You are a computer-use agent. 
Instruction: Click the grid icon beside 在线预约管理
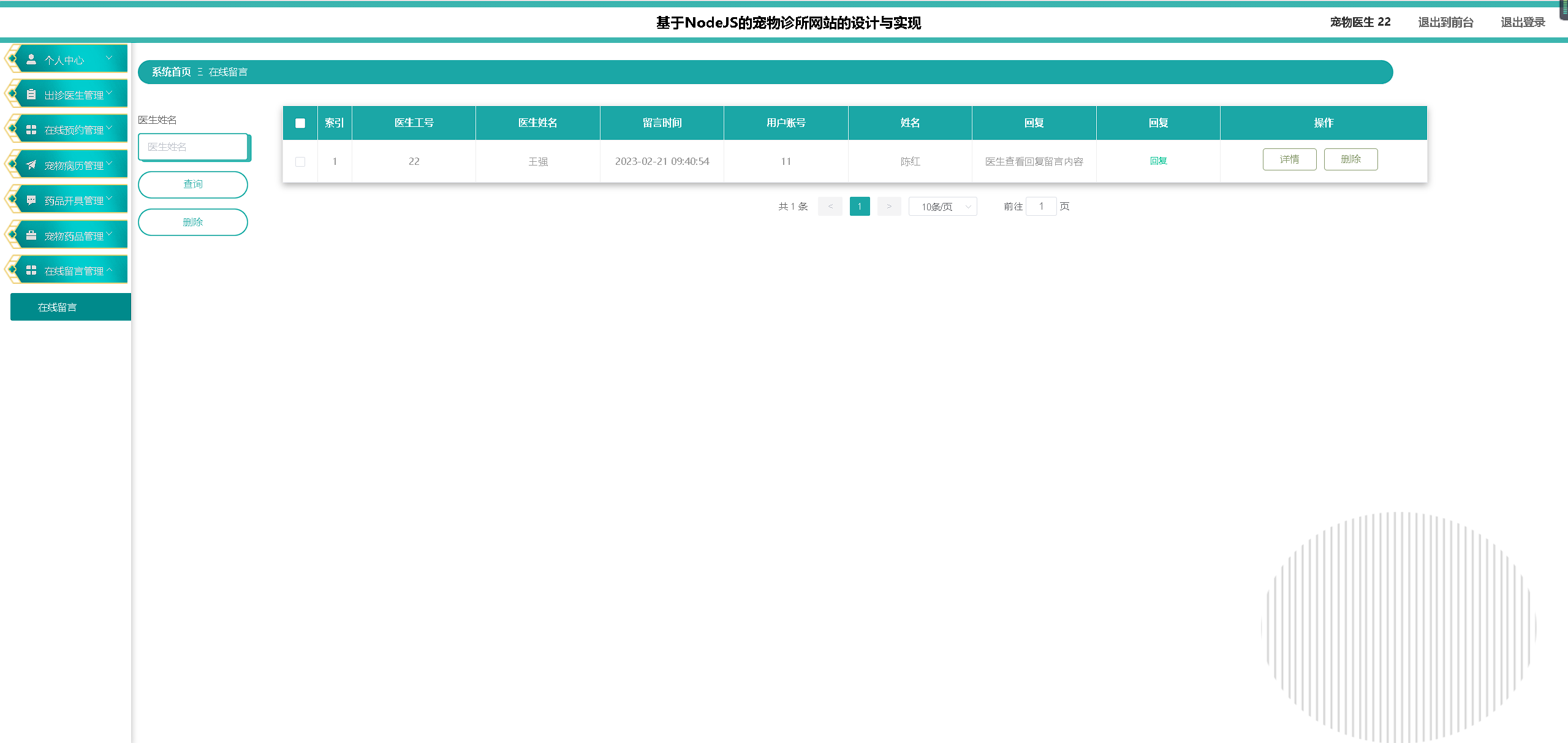coord(31,130)
